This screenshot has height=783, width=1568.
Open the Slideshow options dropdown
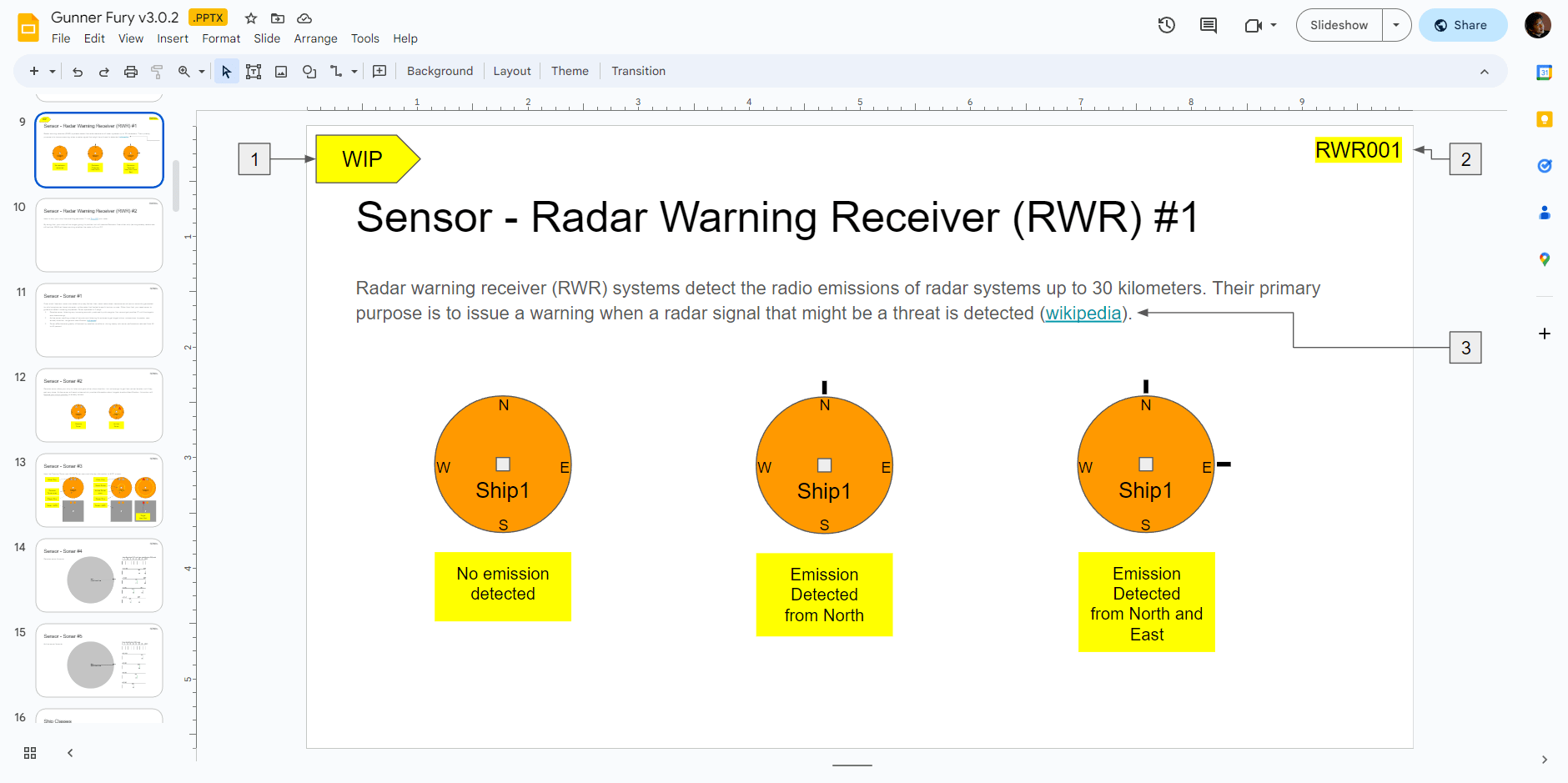pos(1396,25)
